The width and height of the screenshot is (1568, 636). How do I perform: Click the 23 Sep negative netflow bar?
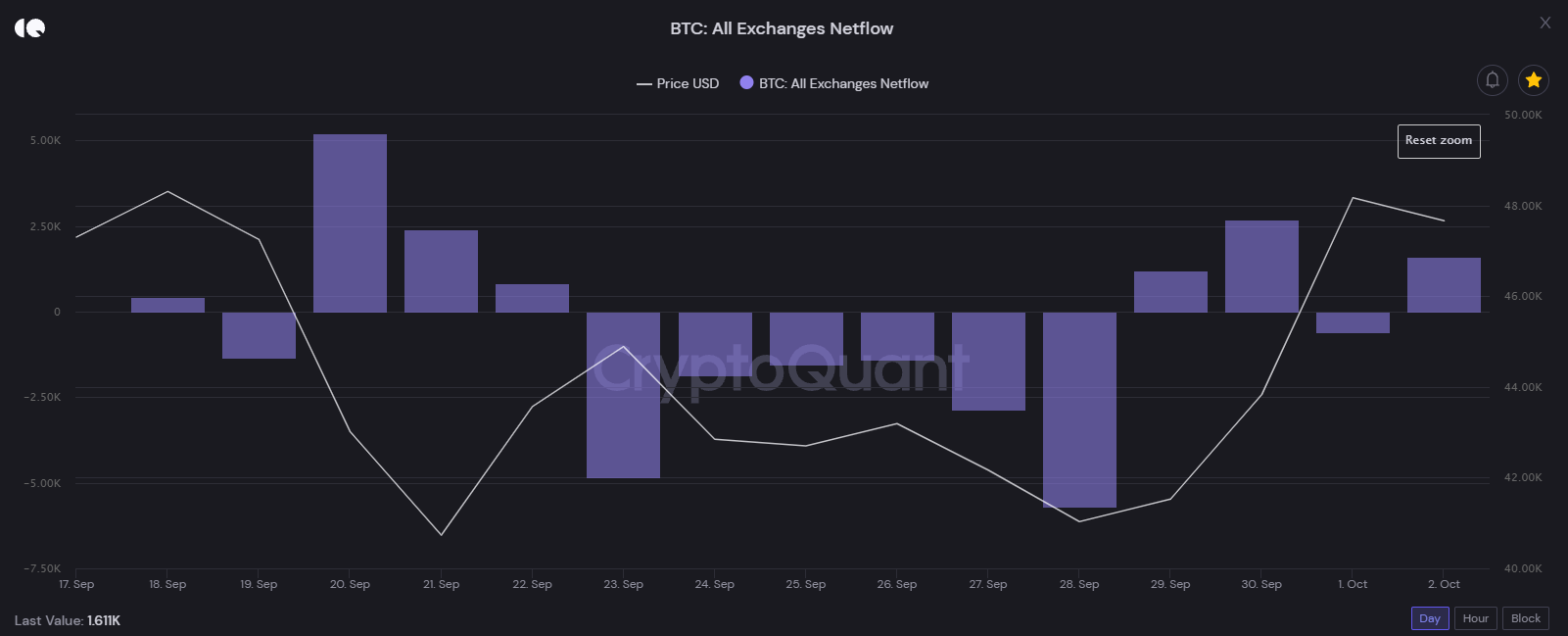pyautogui.click(x=623, y=395)
